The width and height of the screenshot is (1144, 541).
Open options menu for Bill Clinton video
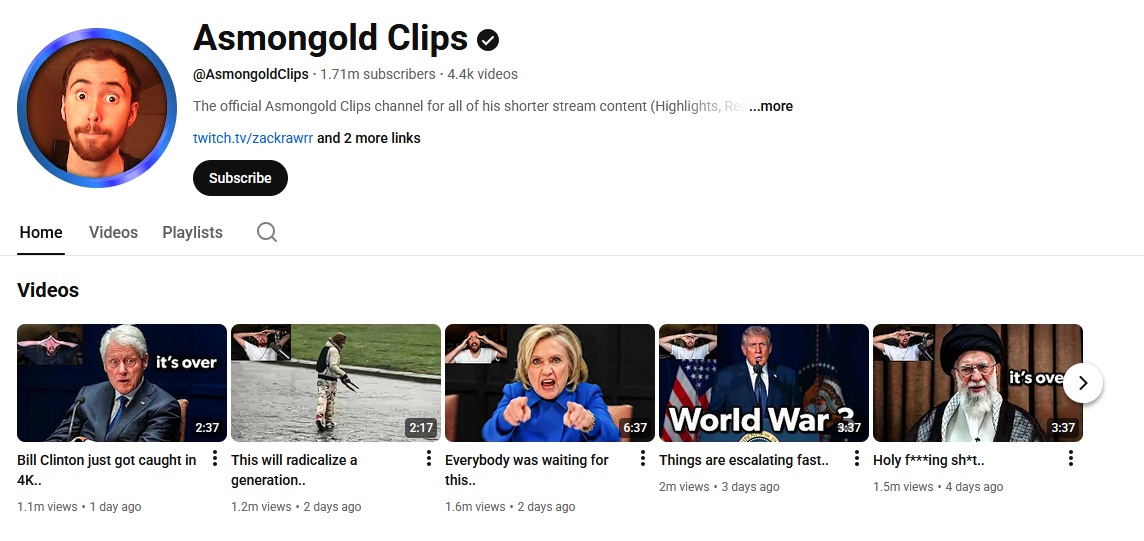click(x=214, y=459)
